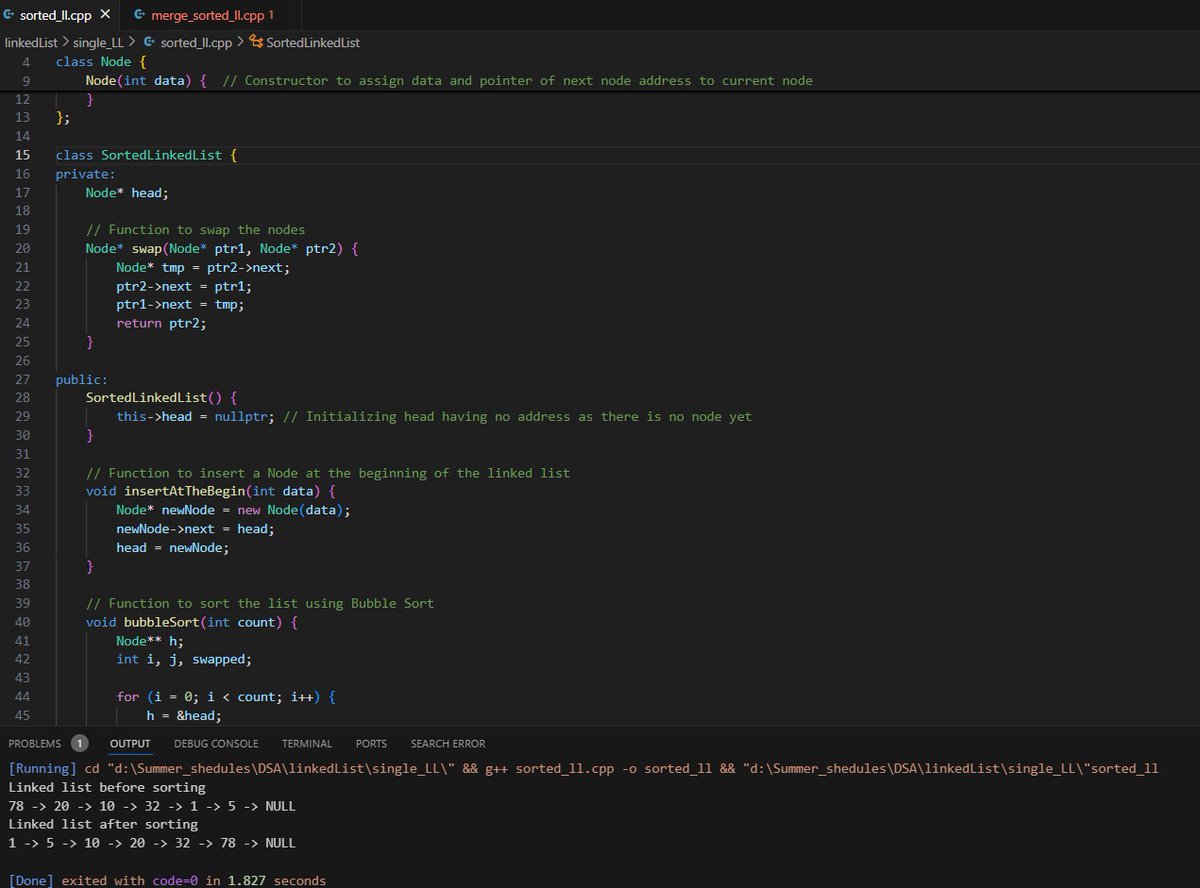Open the SEARCH ERROR panel tab
The width and height of the screenshot is (1200, 888).
coord(448,744)
